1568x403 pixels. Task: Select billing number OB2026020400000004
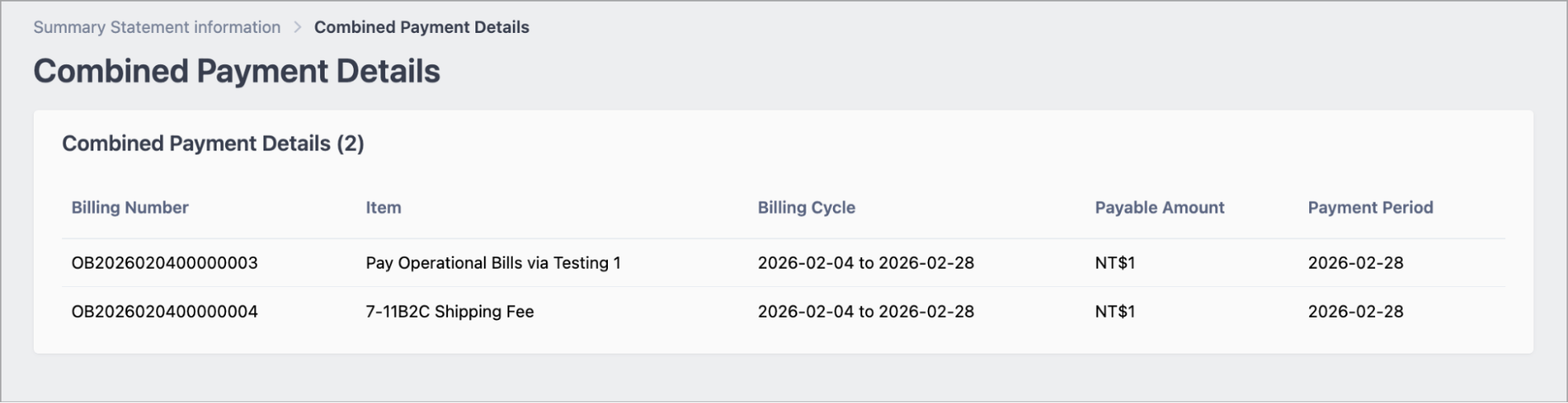click(165, 311)
